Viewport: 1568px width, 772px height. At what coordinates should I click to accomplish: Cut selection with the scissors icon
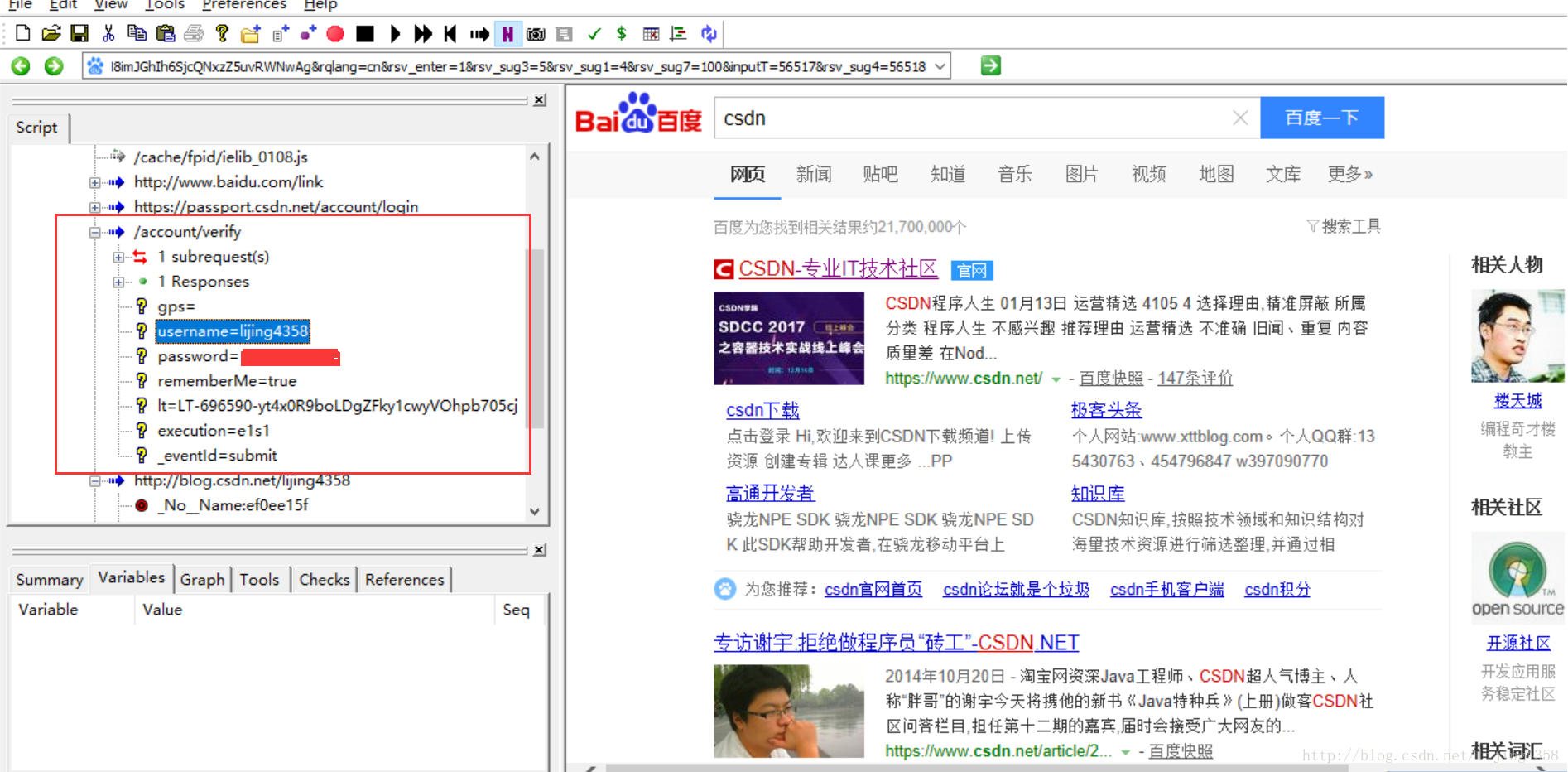(108, 33)
